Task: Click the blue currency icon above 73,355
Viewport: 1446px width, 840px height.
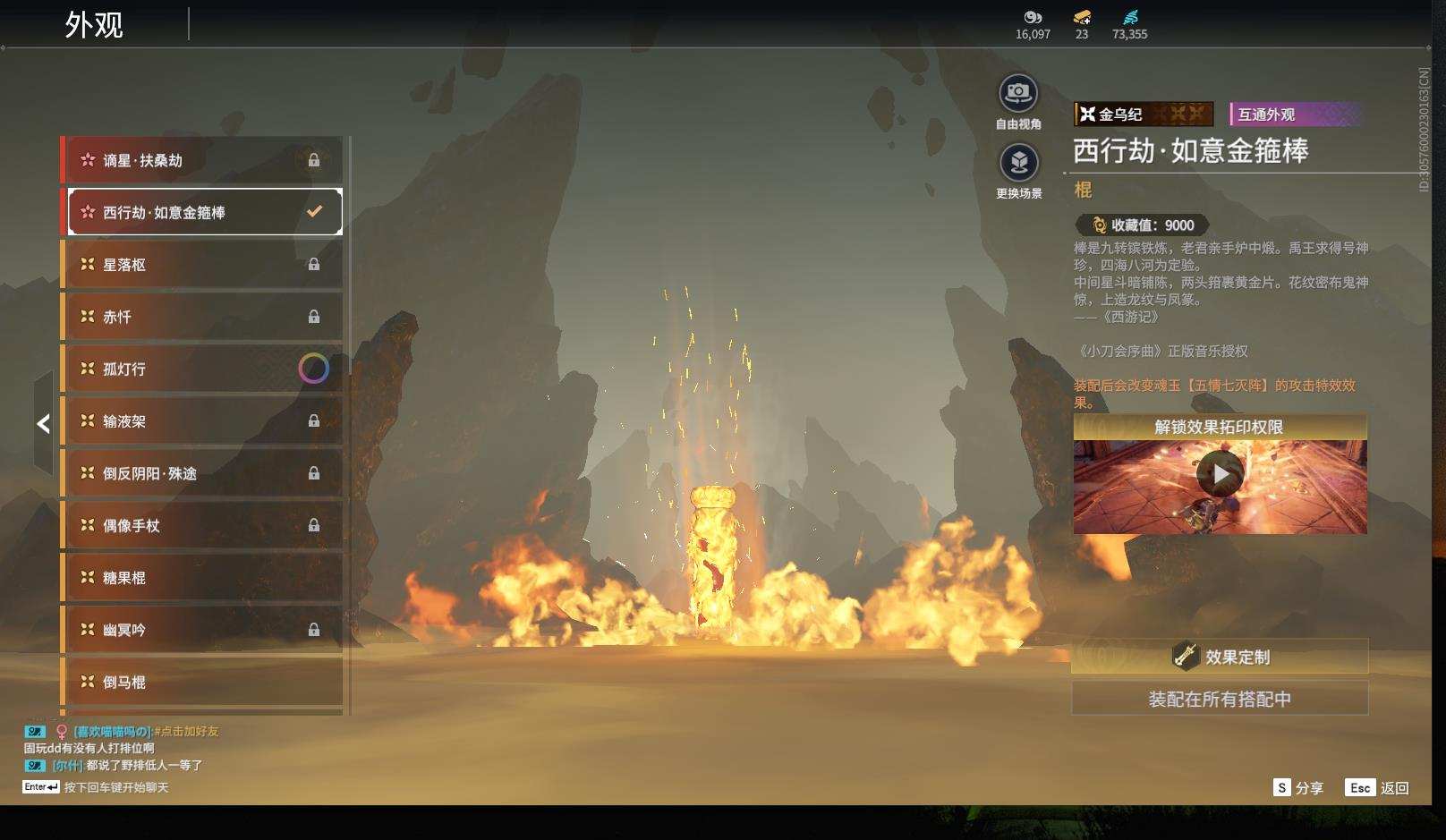Action: click(1130, 17)
